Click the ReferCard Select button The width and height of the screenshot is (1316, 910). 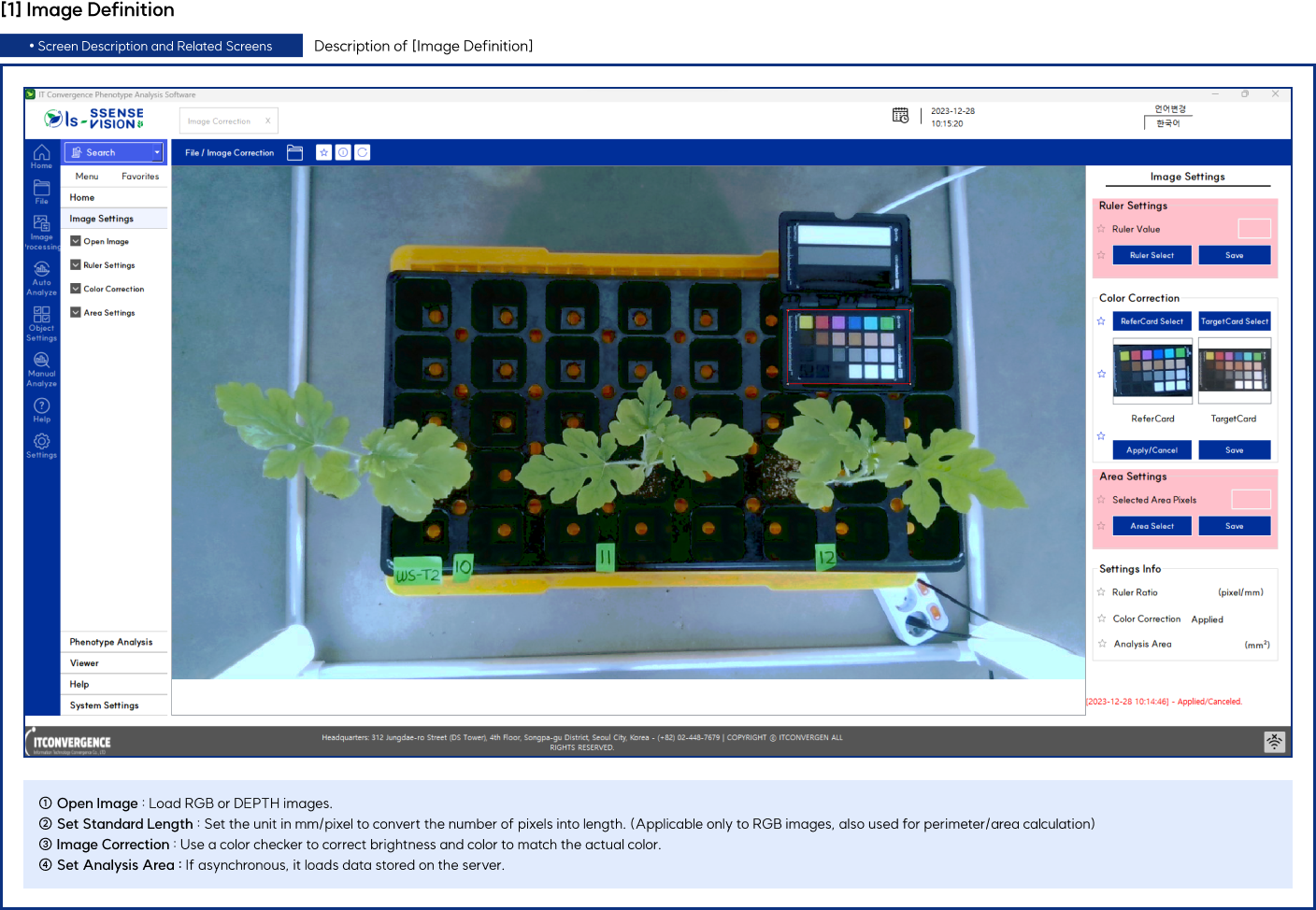1151,320
